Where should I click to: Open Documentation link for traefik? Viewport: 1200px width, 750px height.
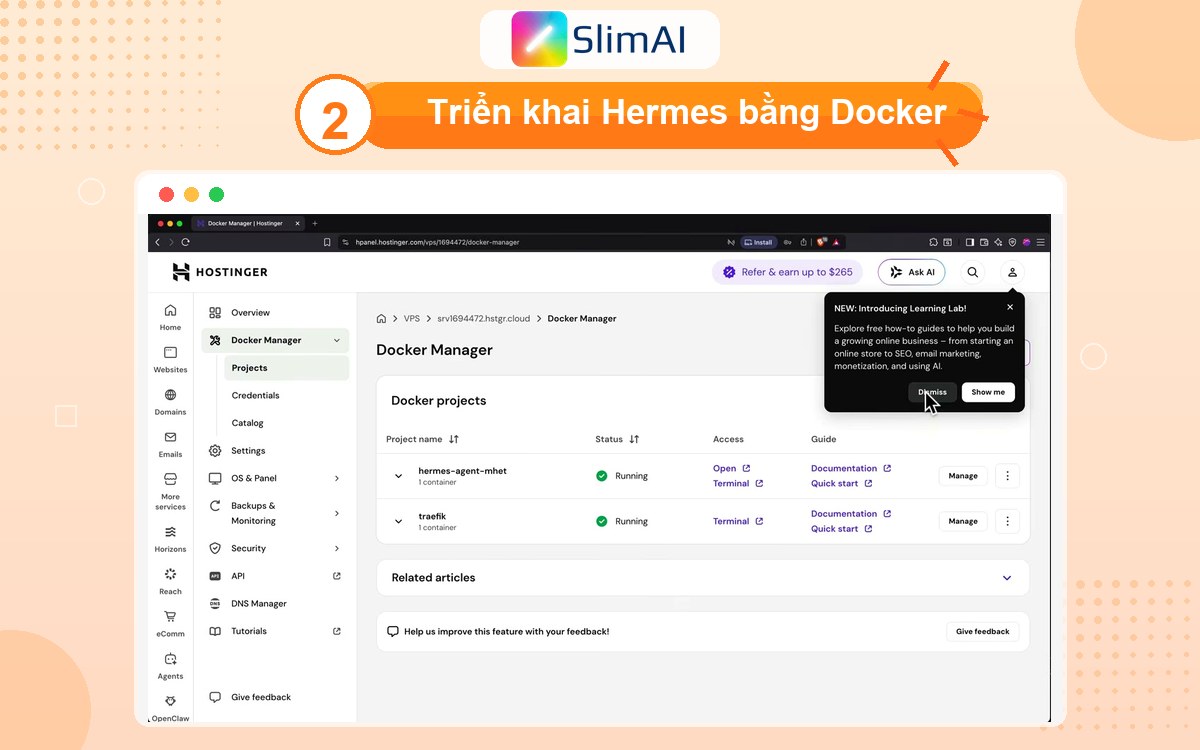click(851, 514)
